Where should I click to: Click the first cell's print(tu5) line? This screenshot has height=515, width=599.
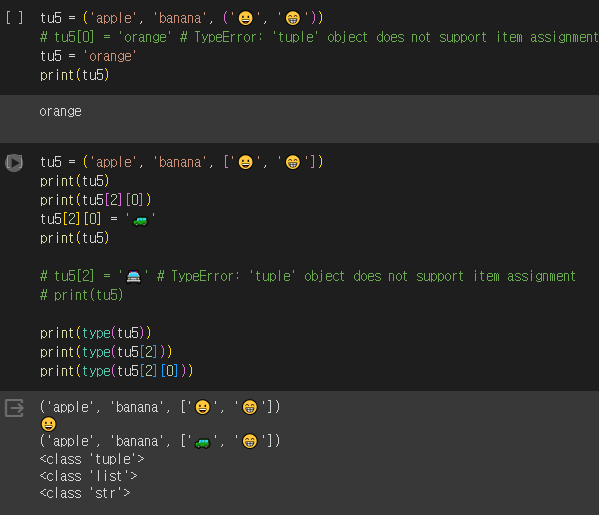coord(74,75)
